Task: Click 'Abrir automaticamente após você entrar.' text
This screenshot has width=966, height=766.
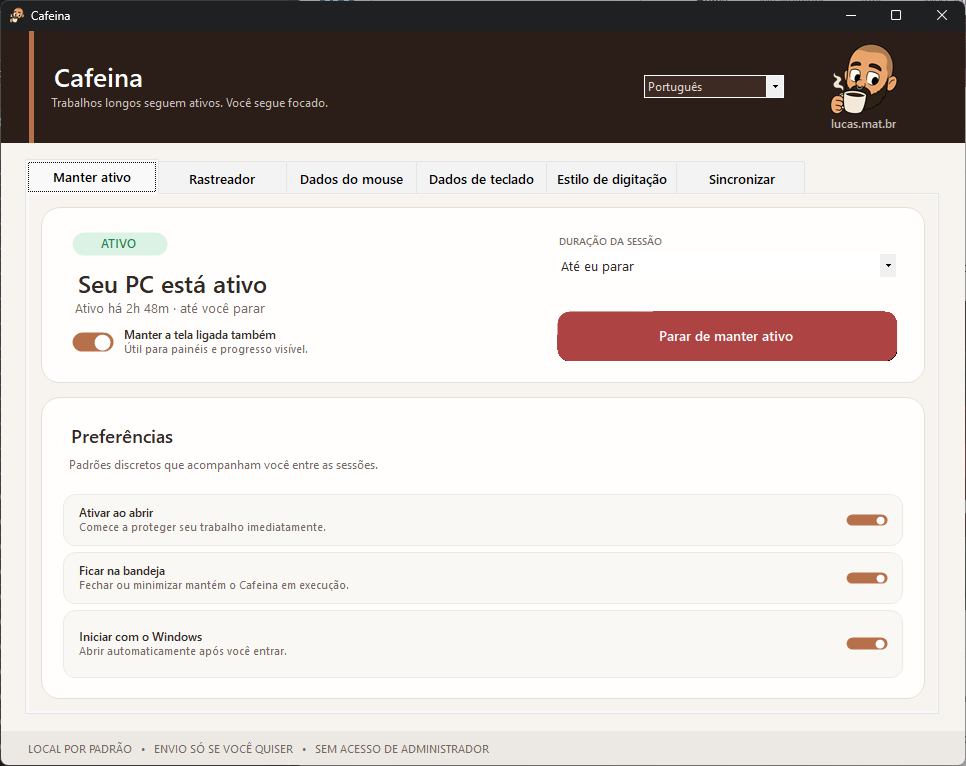Action: pos(183,651)
